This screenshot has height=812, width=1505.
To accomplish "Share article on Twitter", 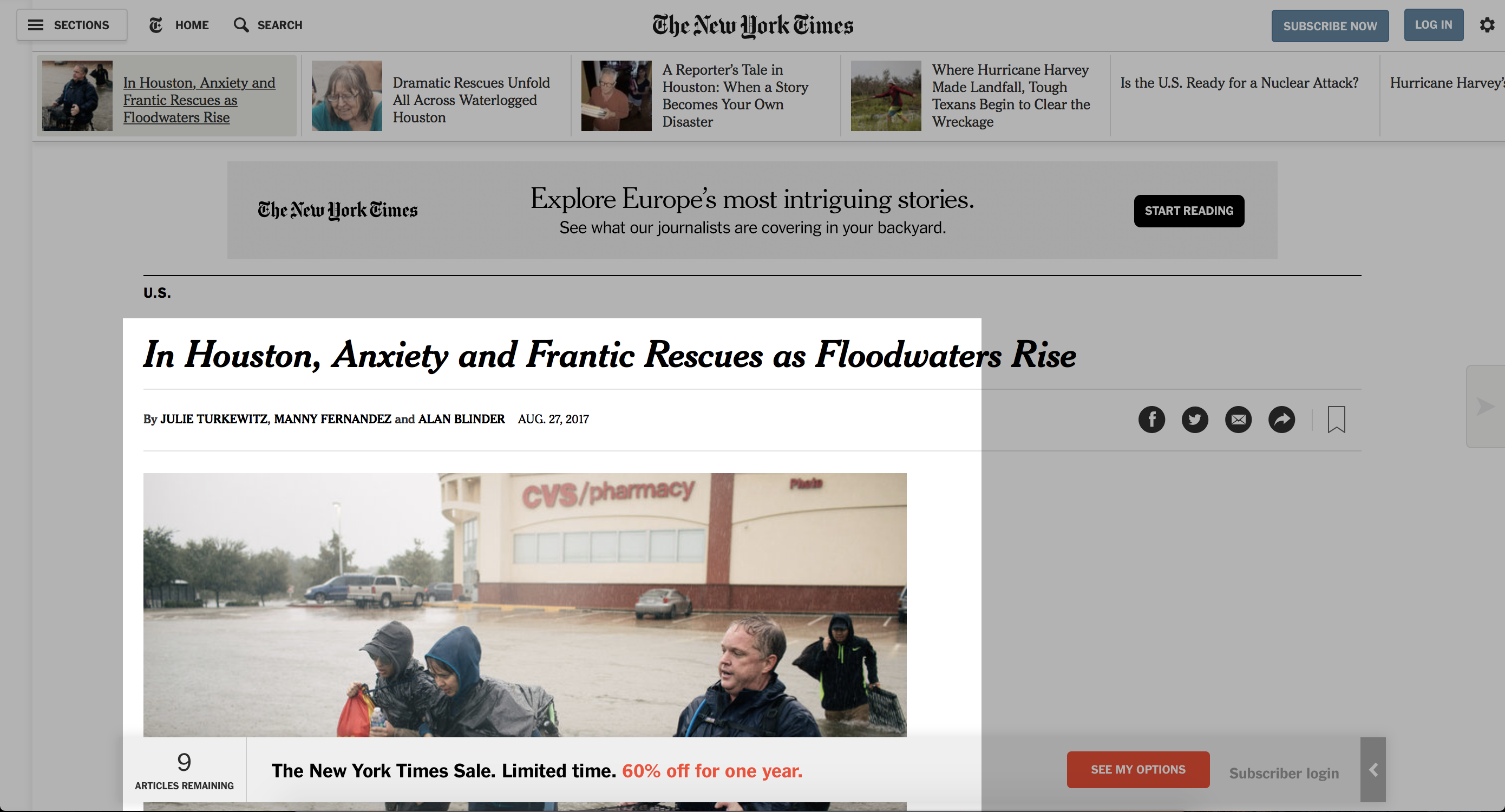I will (1195, 420).
